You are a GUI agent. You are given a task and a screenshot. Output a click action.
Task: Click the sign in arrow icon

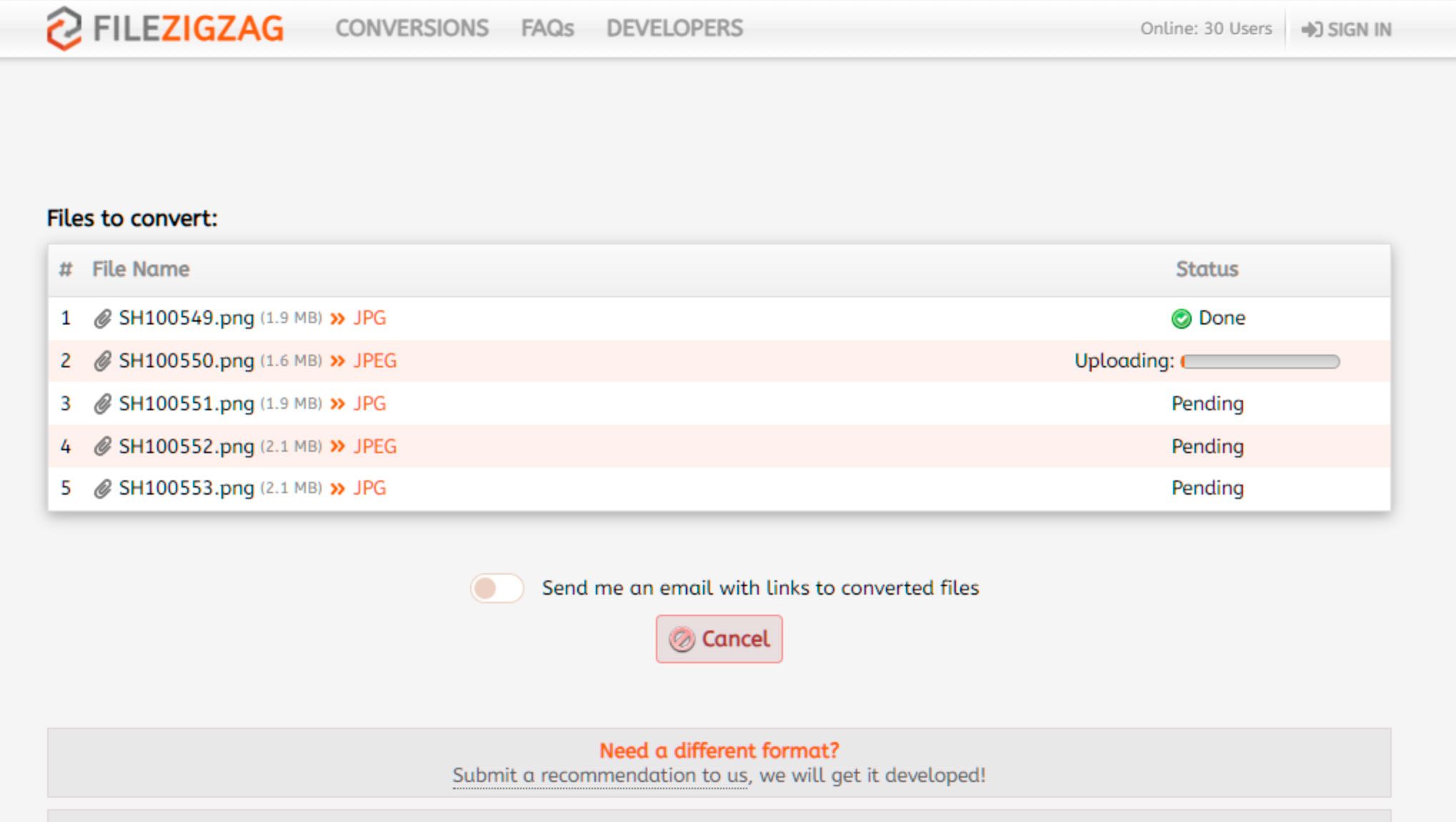(1311, 28)
